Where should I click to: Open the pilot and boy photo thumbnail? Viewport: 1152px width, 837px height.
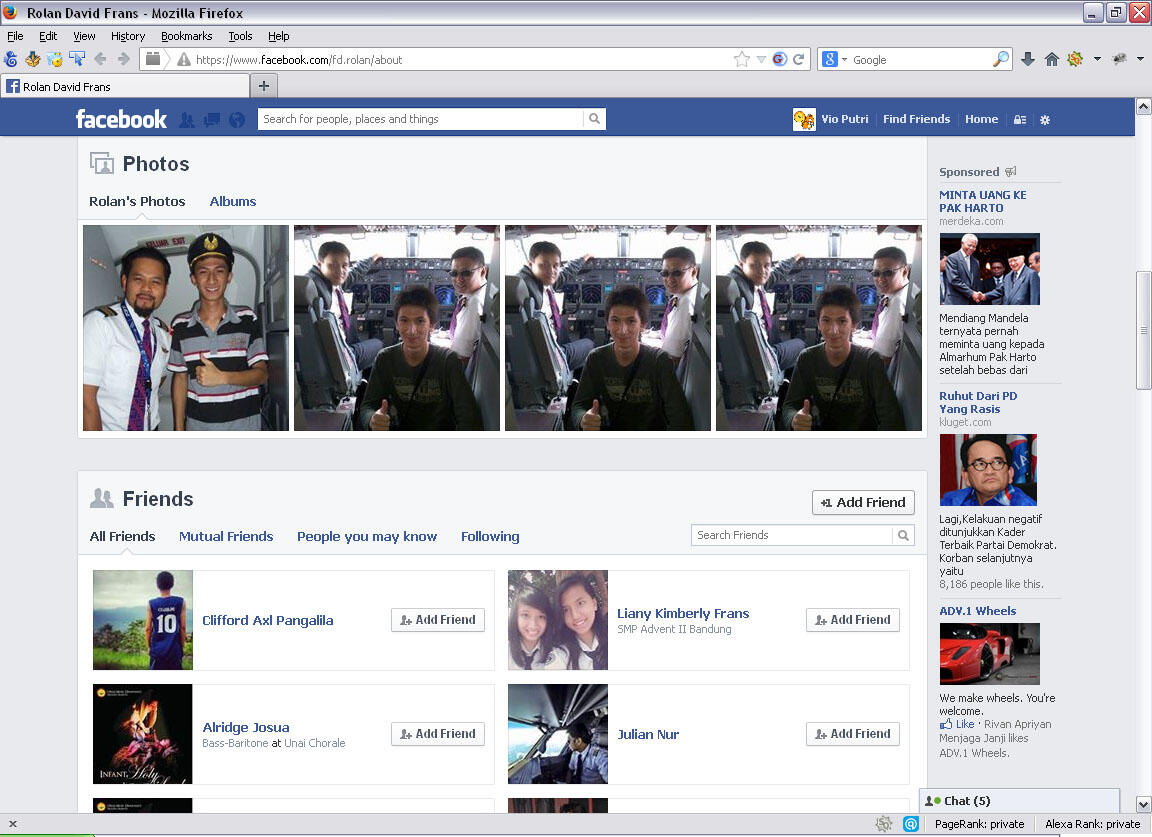click(x=186, y=328)
